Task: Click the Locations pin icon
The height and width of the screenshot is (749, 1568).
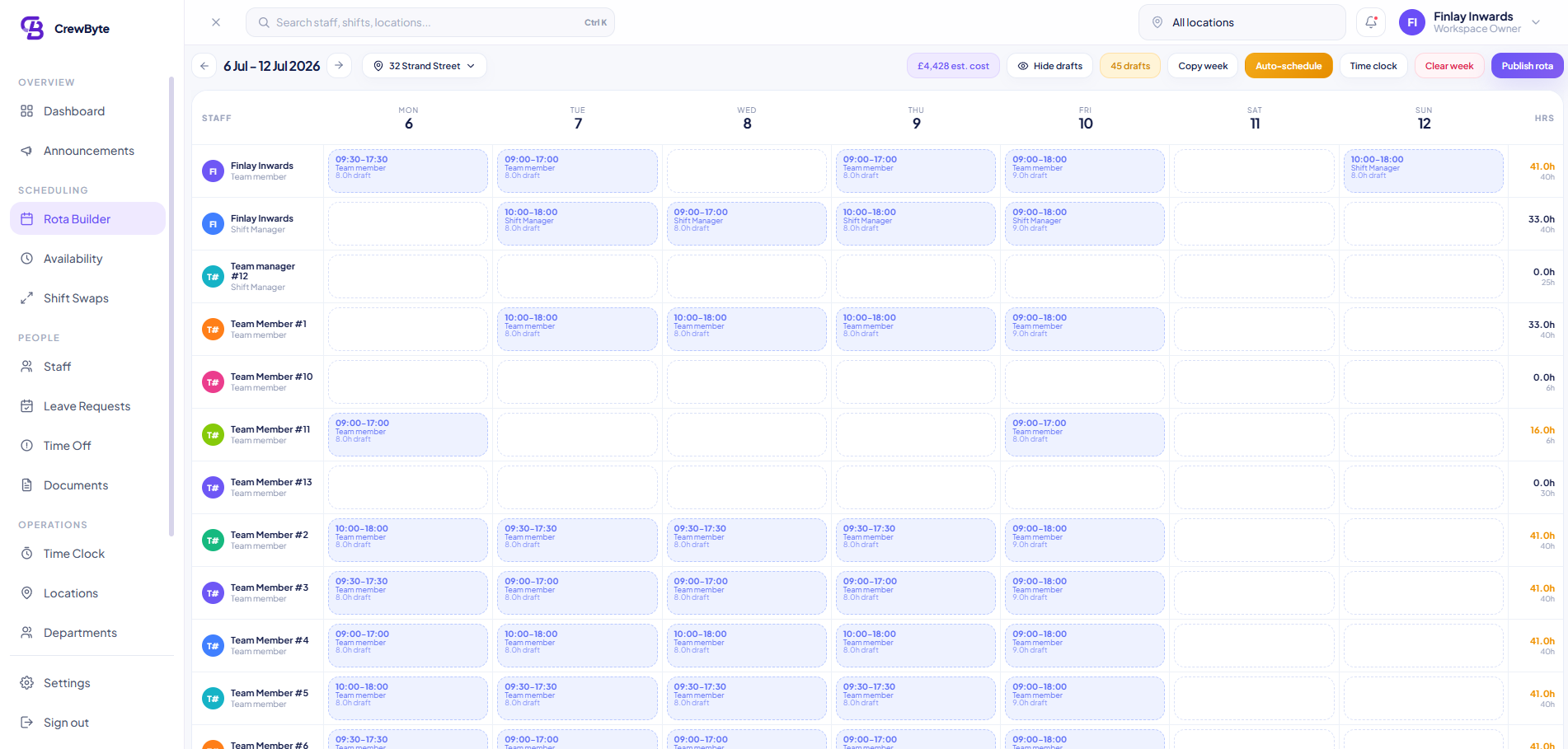Action: pos(27,593)
